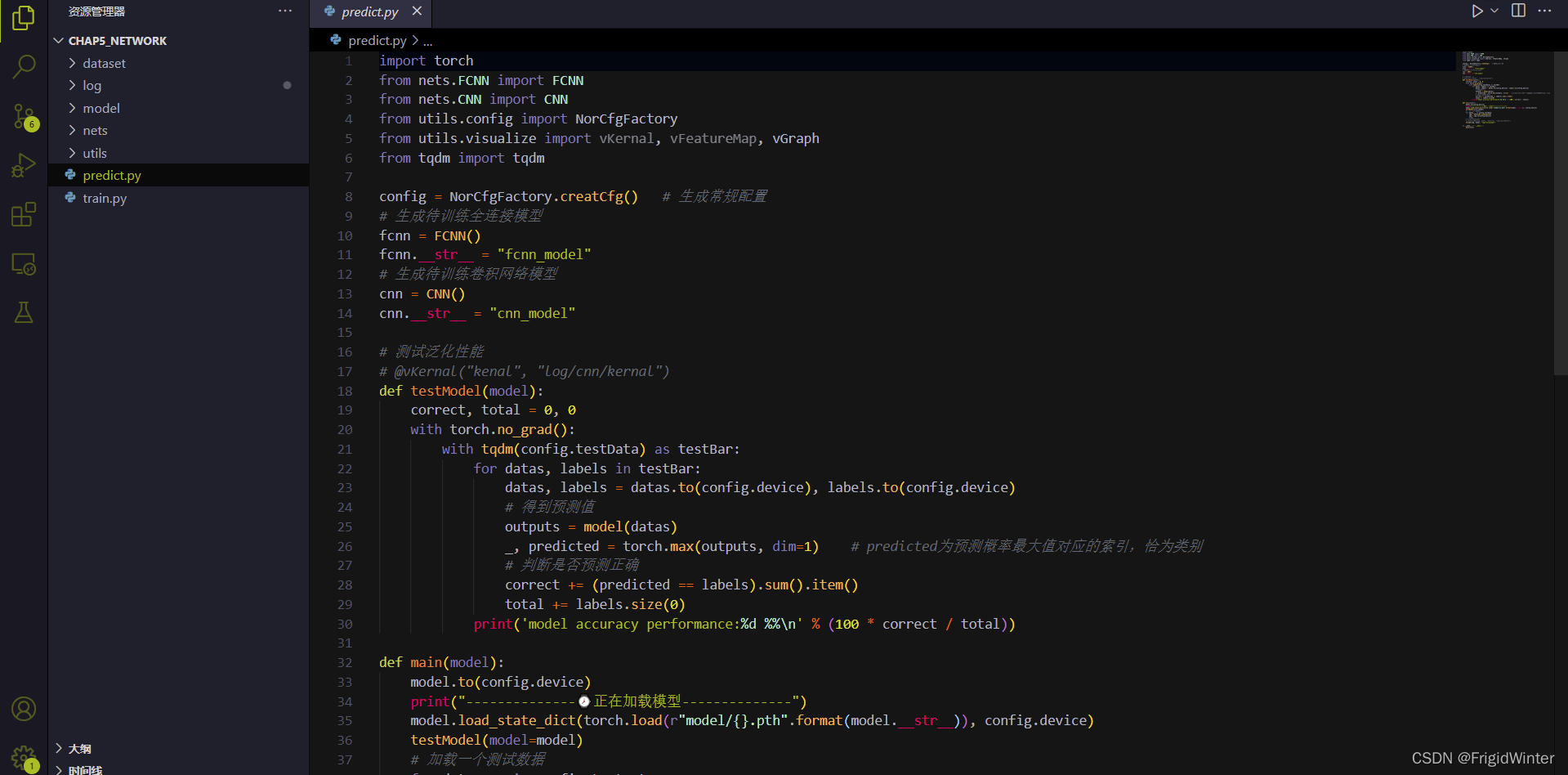Image resolution: width=1568 pixels, height=775 pixels.
Task: Click the "cnn_model" string on line 14
Action: click(x=532, y=313)
